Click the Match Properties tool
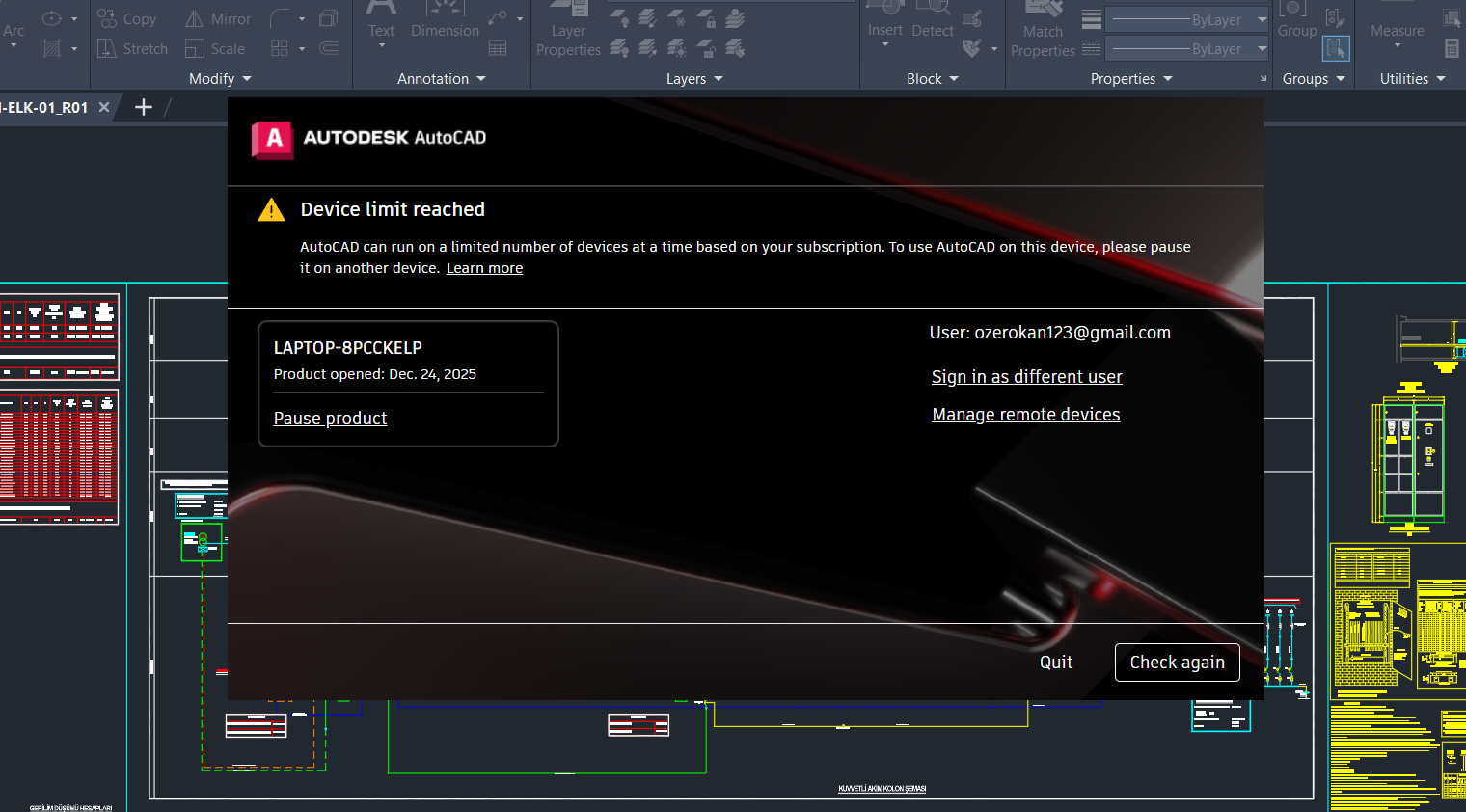 coord(1043,31)
